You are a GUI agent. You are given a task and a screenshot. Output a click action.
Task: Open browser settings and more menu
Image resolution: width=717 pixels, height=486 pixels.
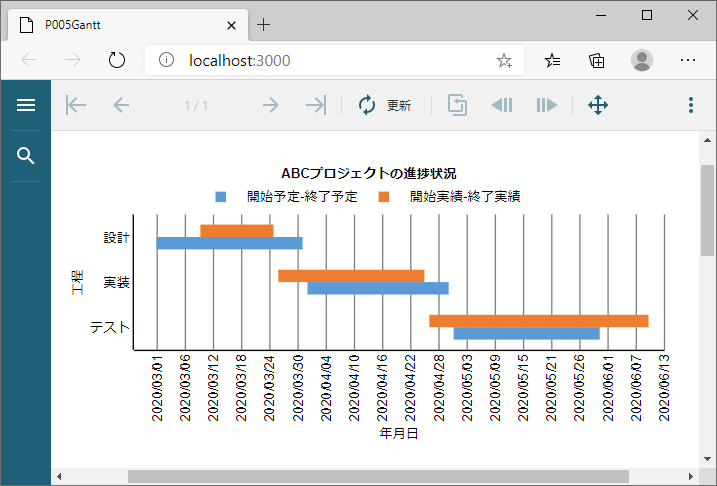688,60
